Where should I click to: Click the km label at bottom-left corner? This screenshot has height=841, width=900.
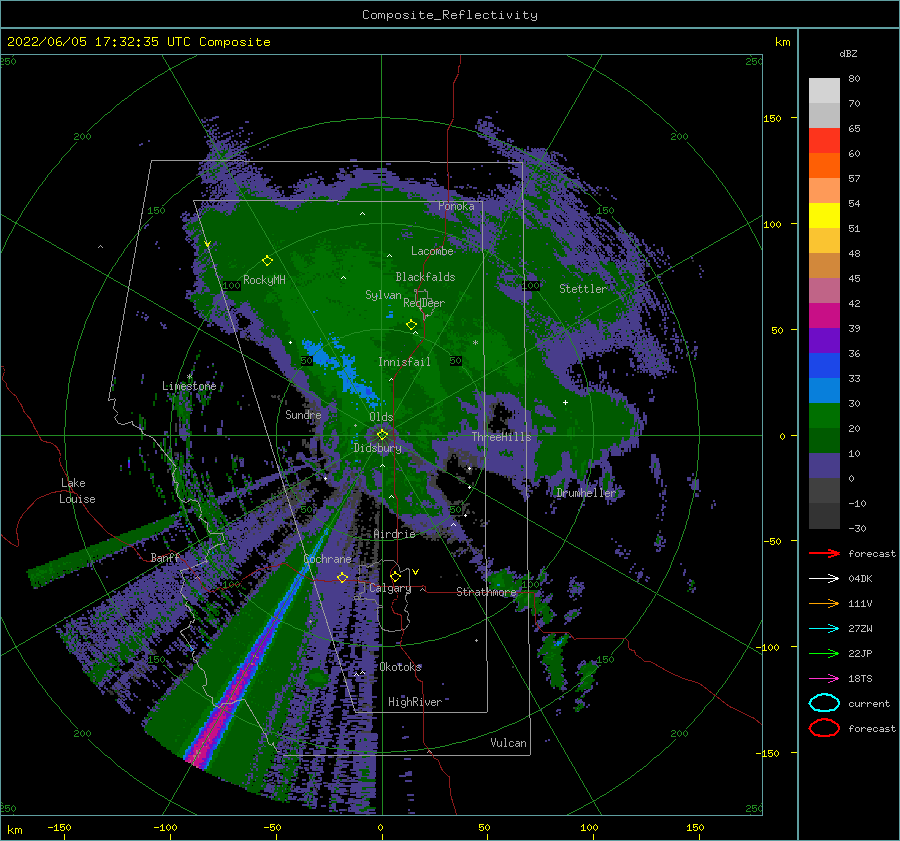point(14,830)
